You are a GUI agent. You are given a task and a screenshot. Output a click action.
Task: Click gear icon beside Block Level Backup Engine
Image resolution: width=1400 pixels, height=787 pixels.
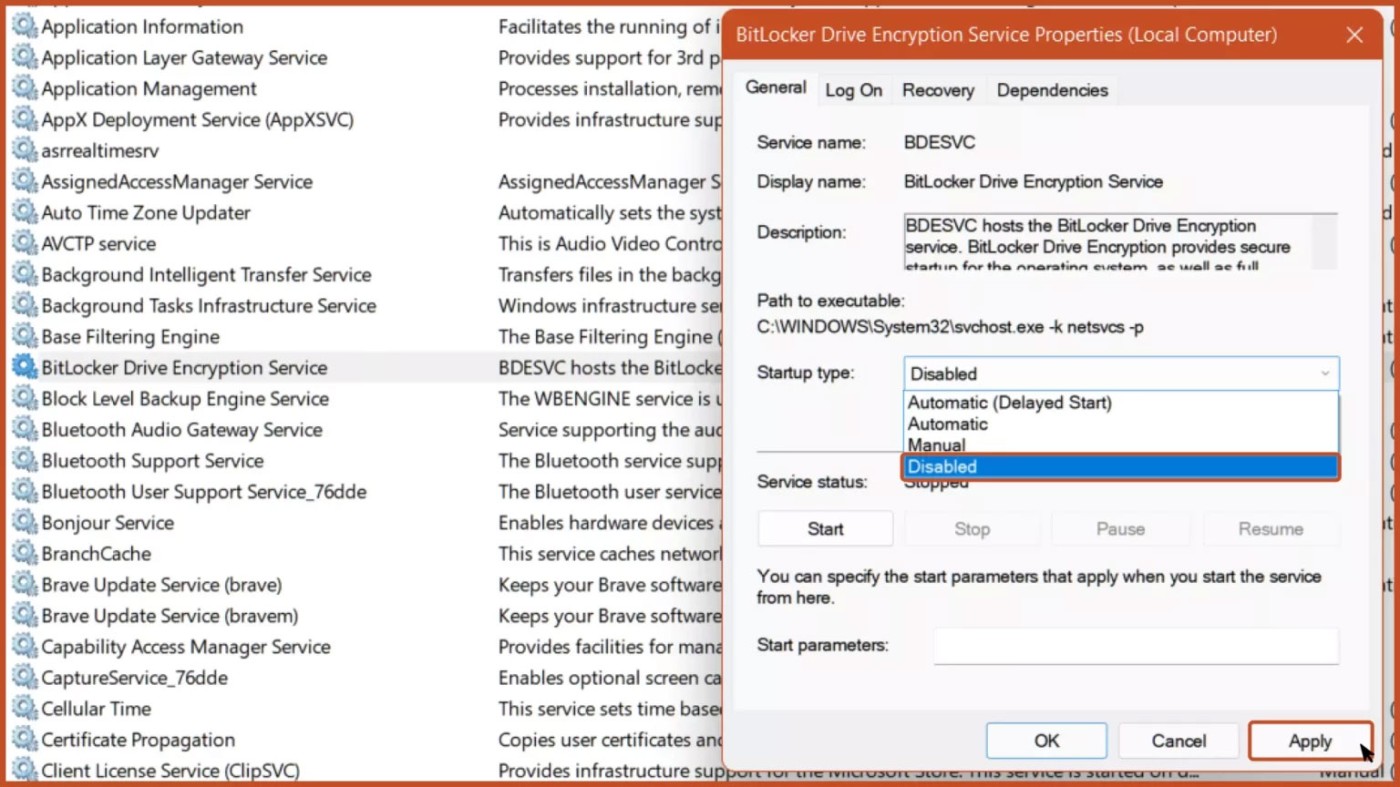pos(24,398)
